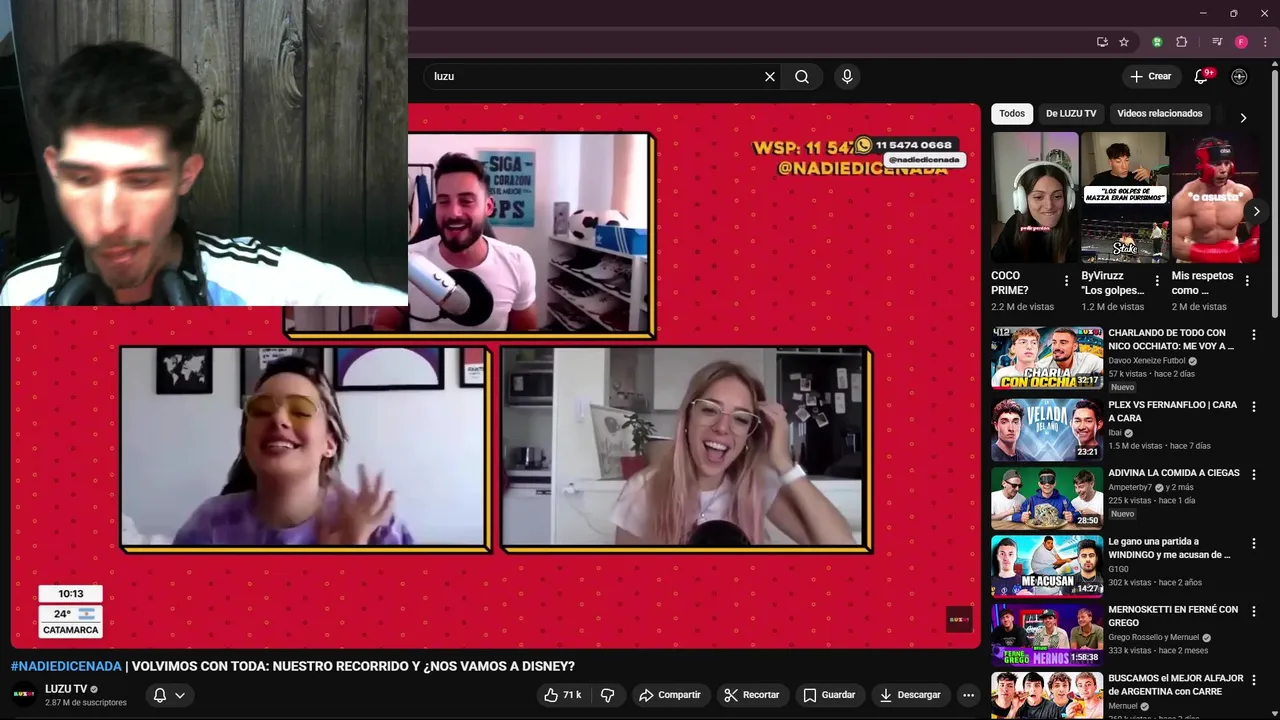Screen dimensions: 1280x720
Task: Click the G1GO channel name
Action: click(x=1118, y=569)
